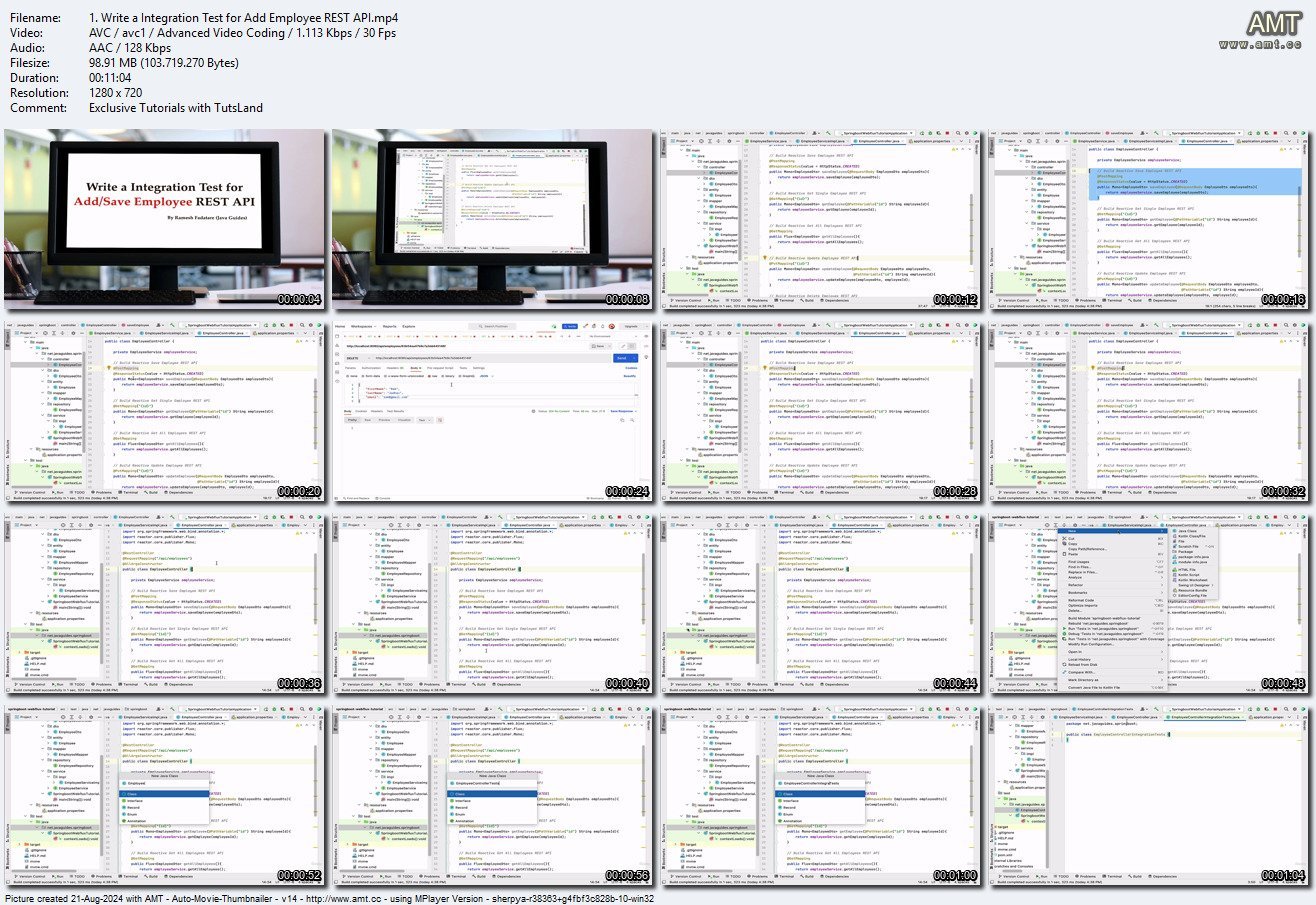Image resolution: width=1316 pixels, height=905 pixels.
Task: Pick the last thumbnail stamped 00:01:04
Action: (1149, 795)
